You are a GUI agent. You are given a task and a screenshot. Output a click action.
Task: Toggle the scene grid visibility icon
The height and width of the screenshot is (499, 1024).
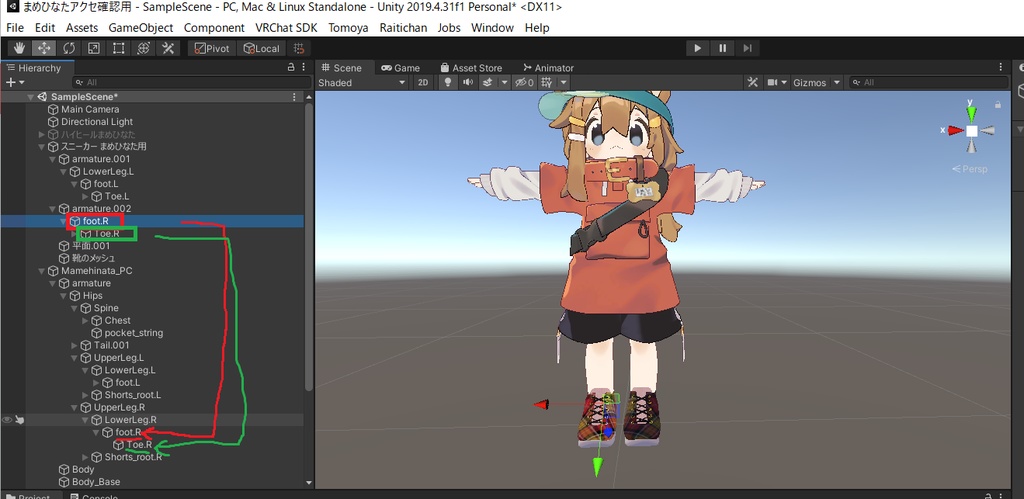click(x=547, y=82)
